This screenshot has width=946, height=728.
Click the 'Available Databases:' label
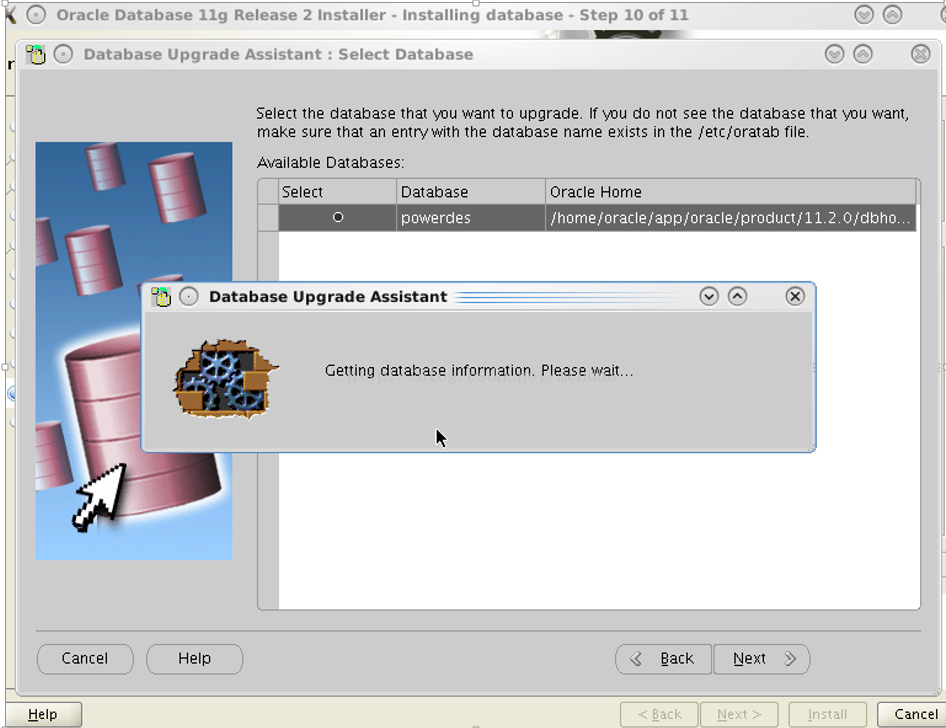click(331, 163)
